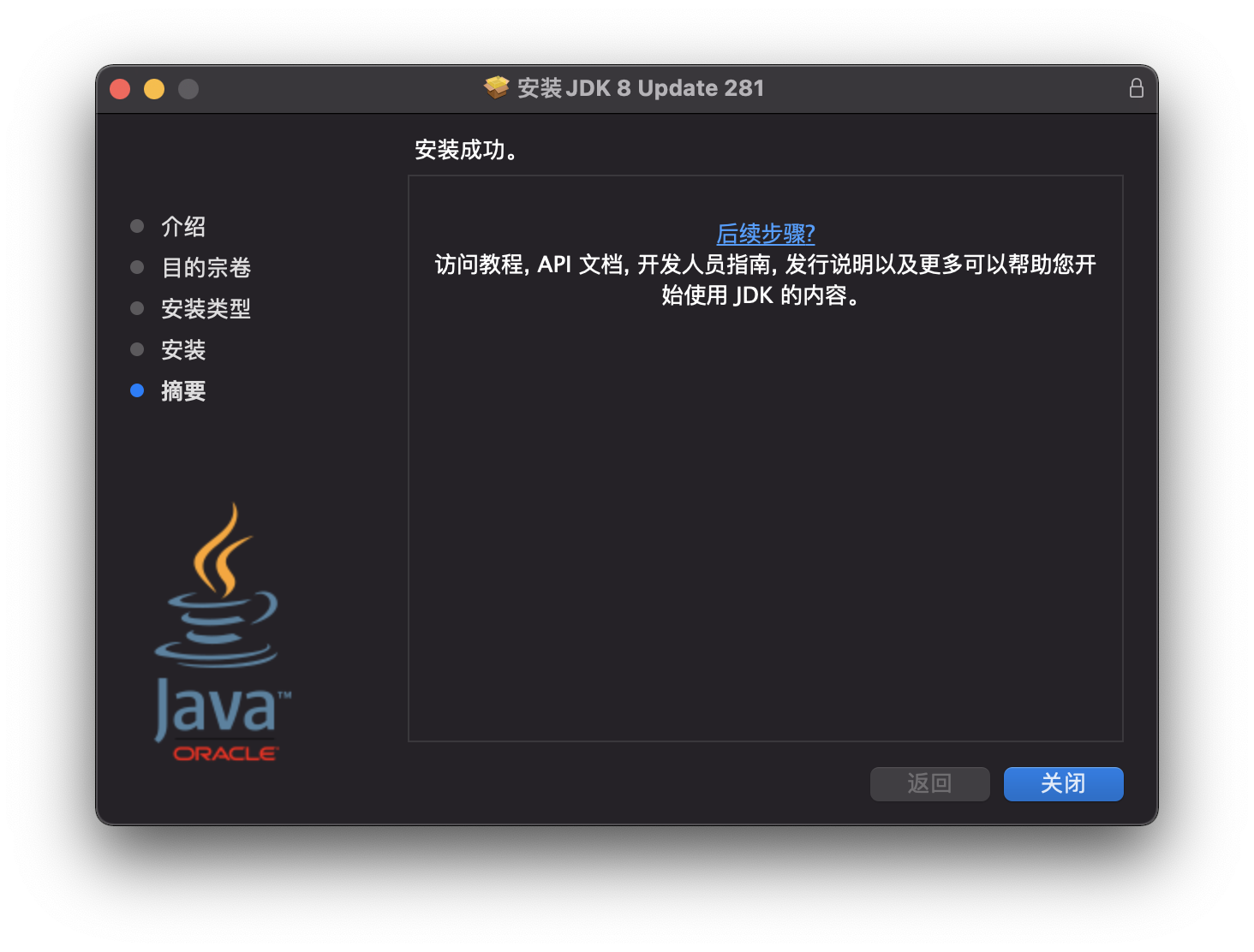Screen dimensions: 1254x952
Task: Click the 关闭 button
Action: tap(1063, 783)
